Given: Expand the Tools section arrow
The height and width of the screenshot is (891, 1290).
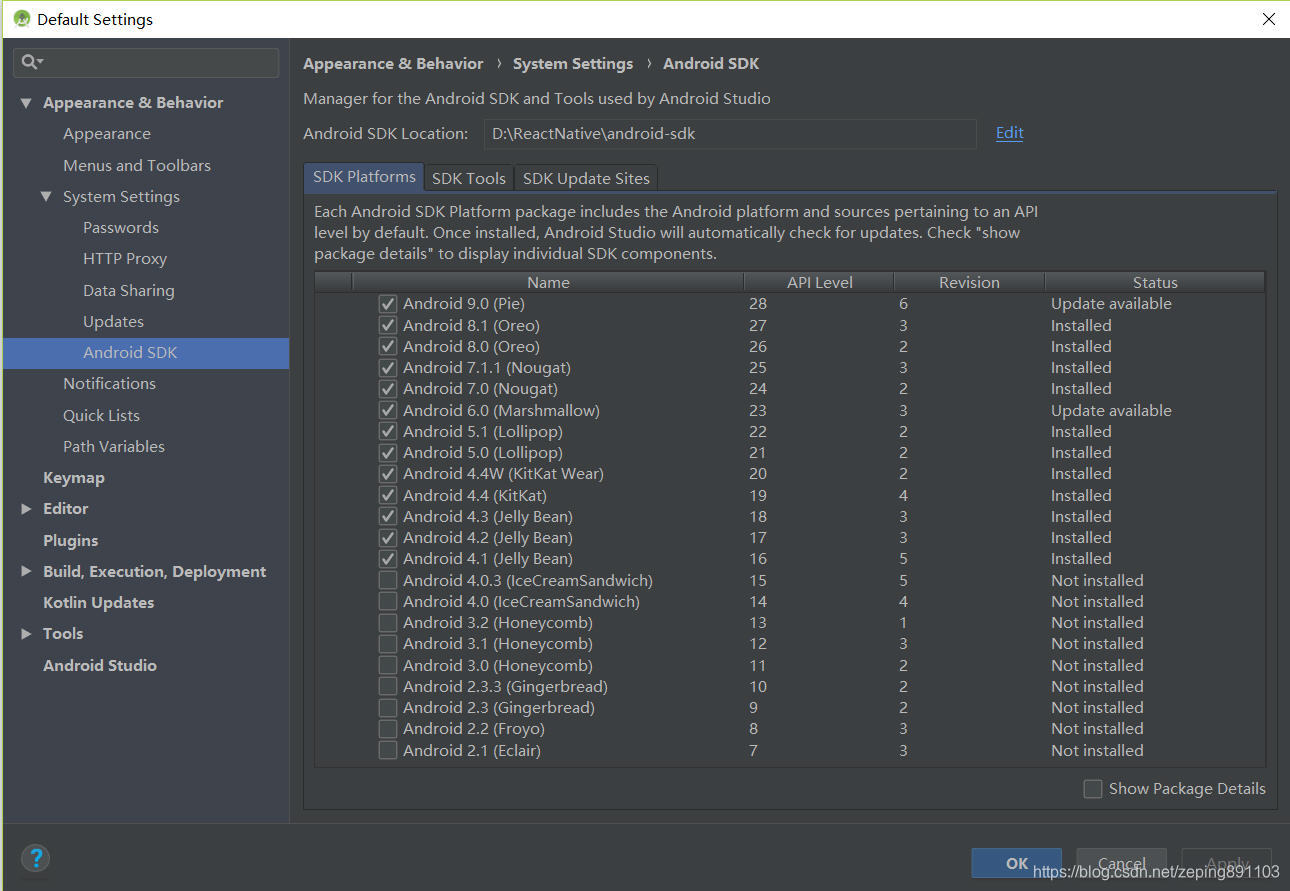Looking at the screenshot, I should pyautogui.click(x=26, y=634).
